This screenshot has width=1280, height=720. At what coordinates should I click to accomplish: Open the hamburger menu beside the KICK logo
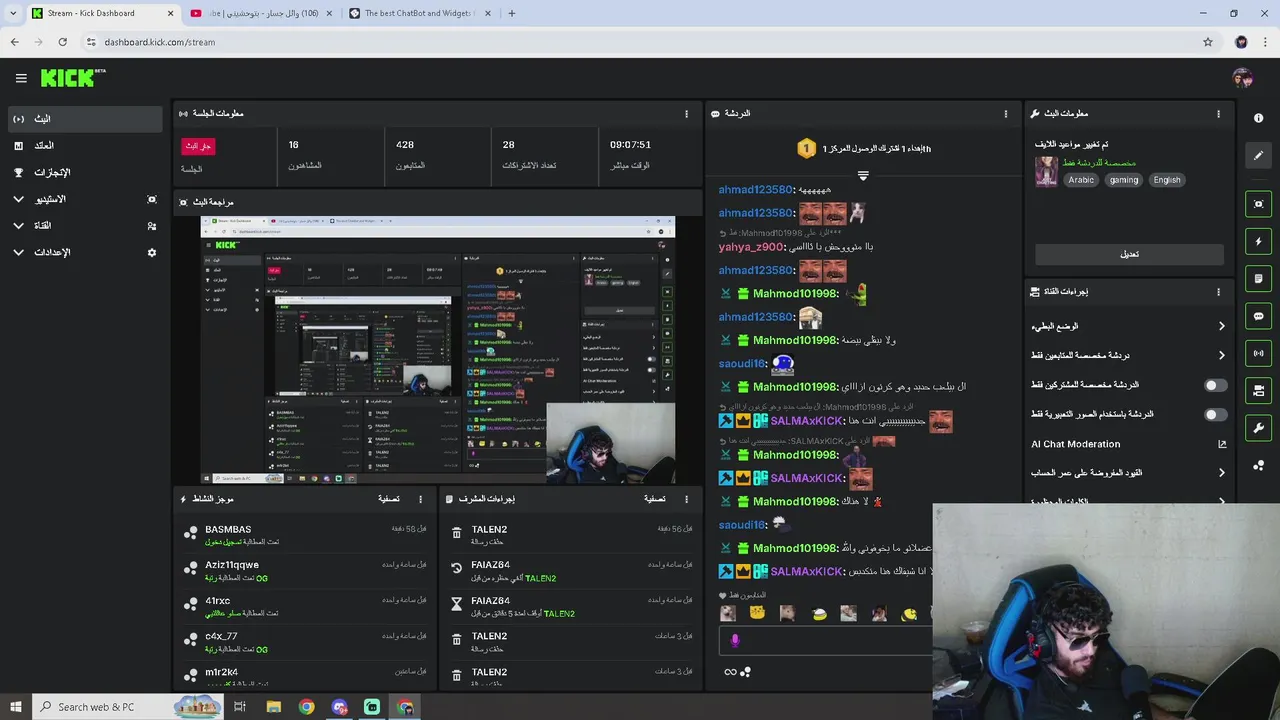pyautogui.click(x=21, y=78)
